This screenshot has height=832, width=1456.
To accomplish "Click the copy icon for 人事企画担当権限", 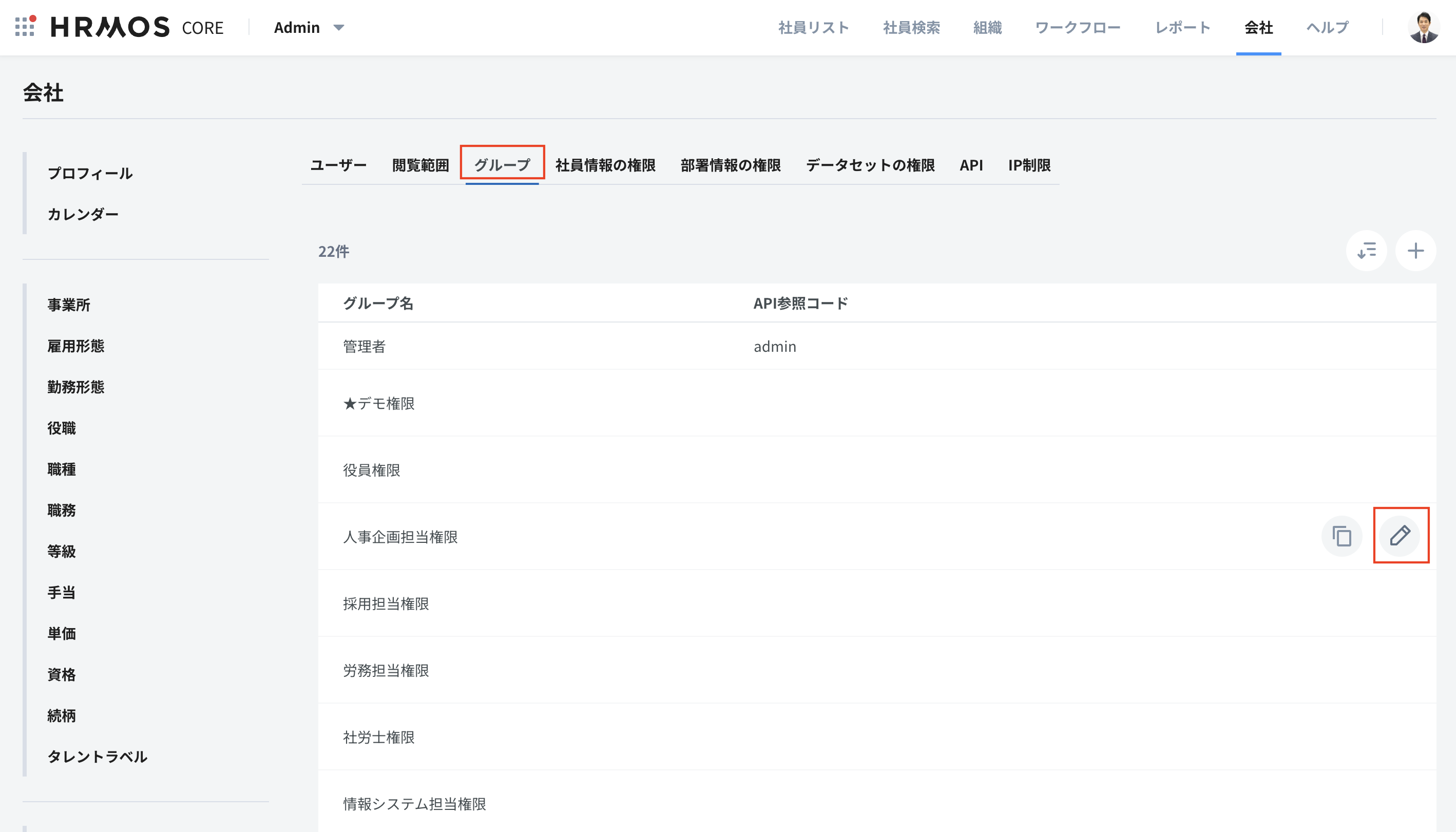I will point(1342,536).
